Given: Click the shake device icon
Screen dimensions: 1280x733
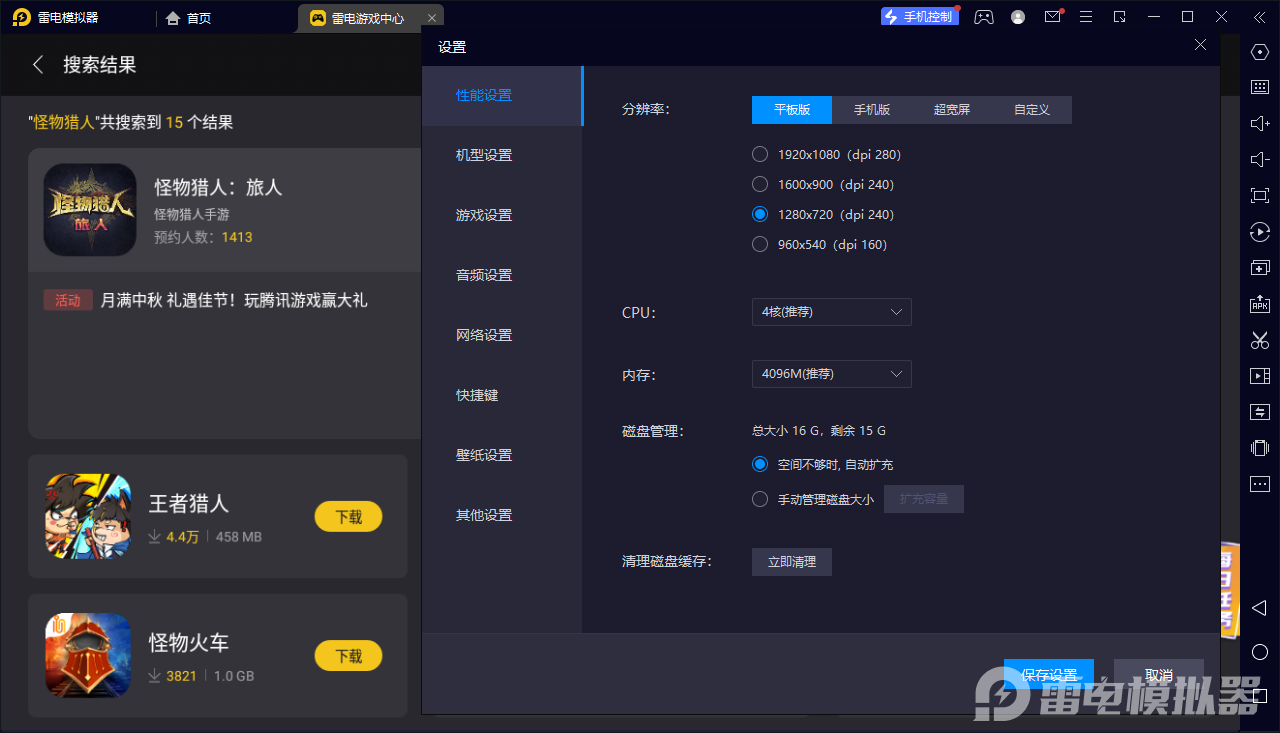Looking at the screenshot, I should [x=1260, y=448].
